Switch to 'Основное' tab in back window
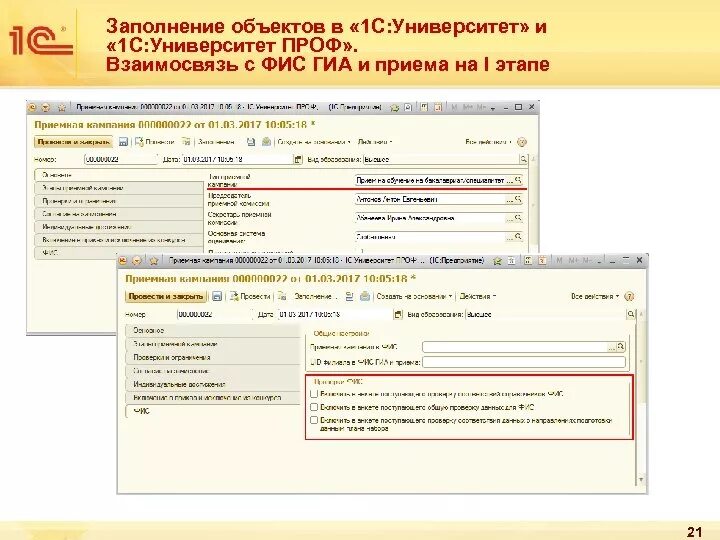The image size is (720, 540). pyautogui.click(x=118, y=175)
